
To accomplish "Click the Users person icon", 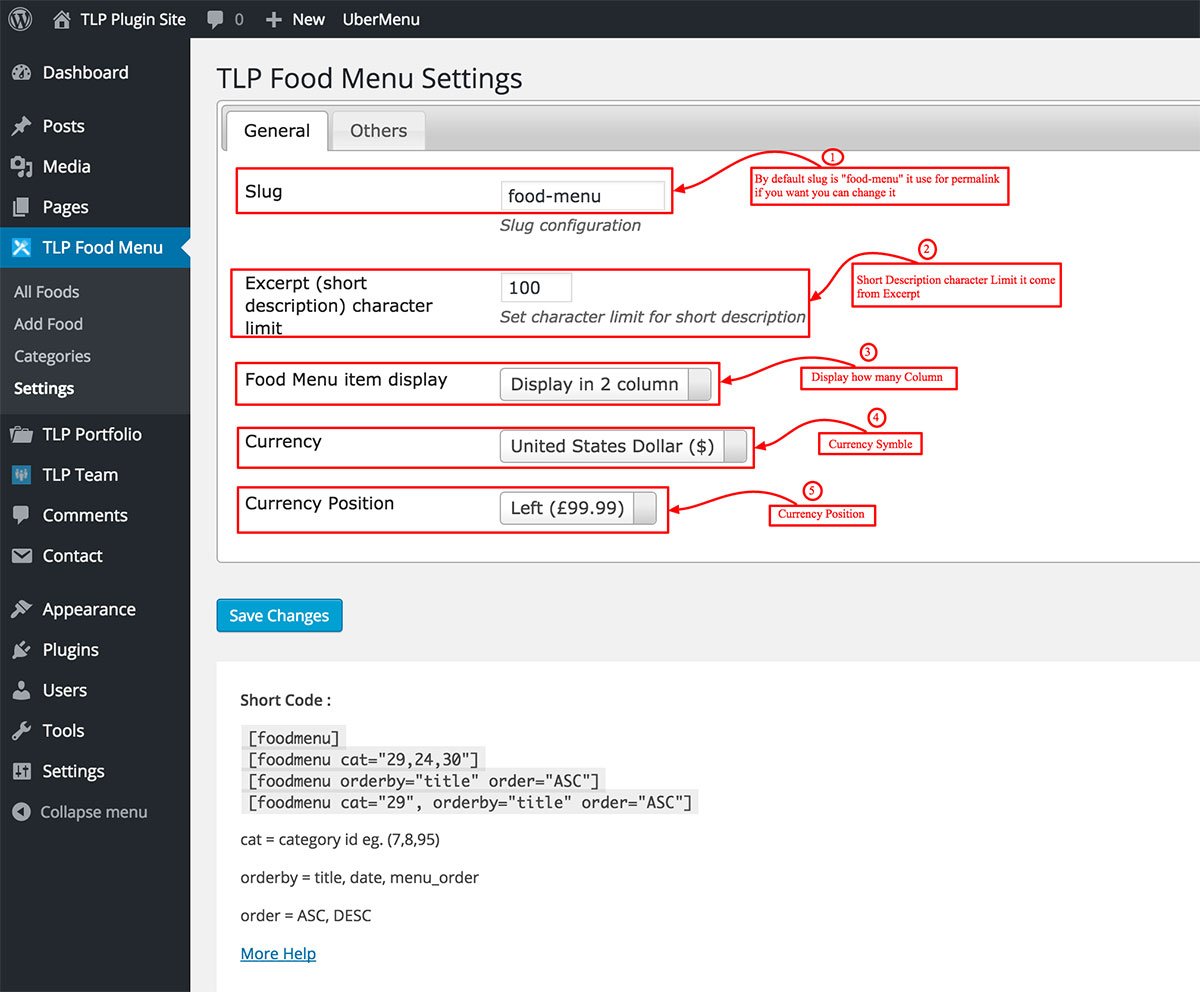I will pos(21,691).
